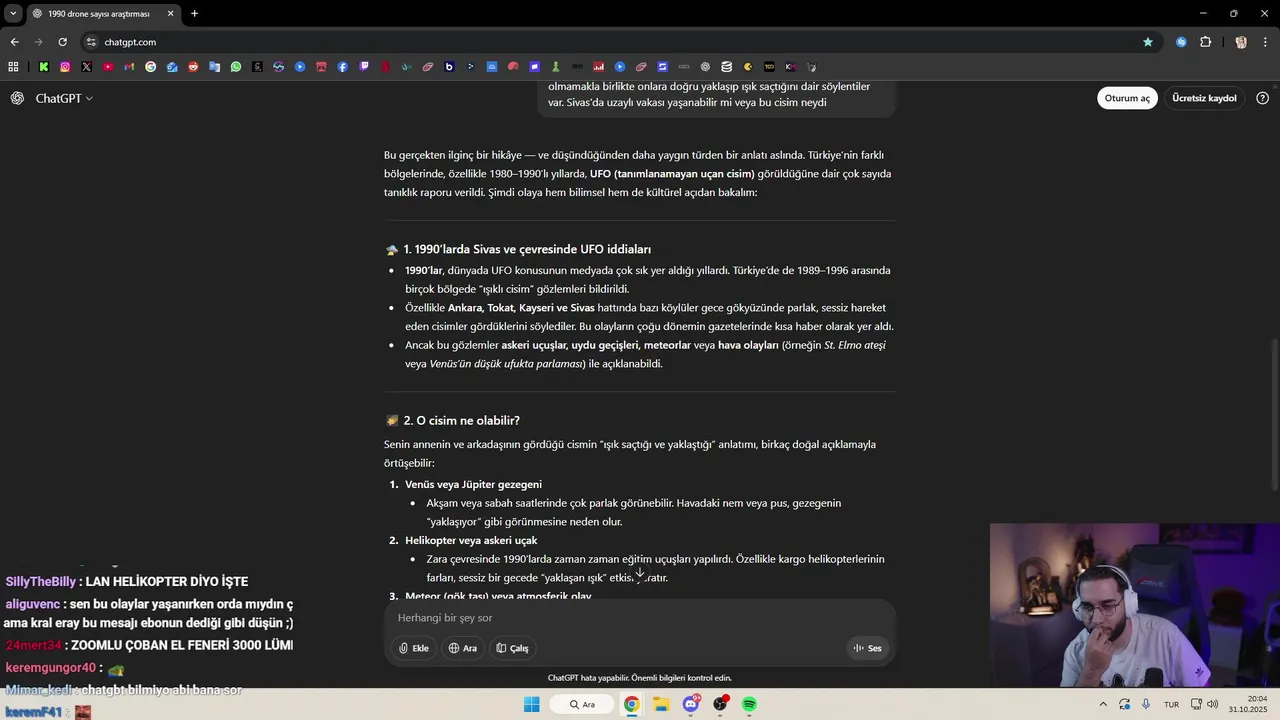Screen dimensions: 1280x720
Task: View site information icon in address bar
Action: click(91, 42)
